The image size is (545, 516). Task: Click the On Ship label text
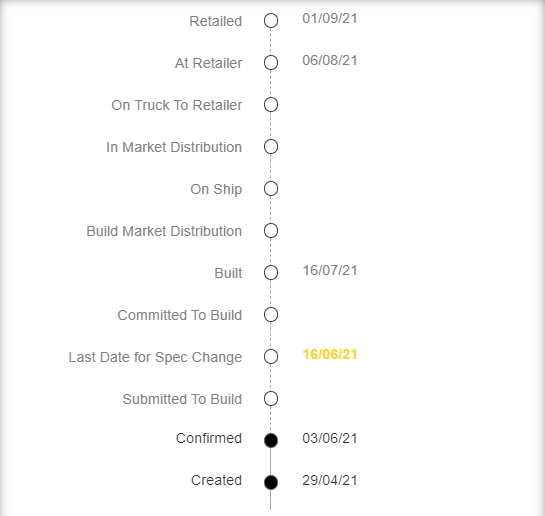tap(216, 190)
